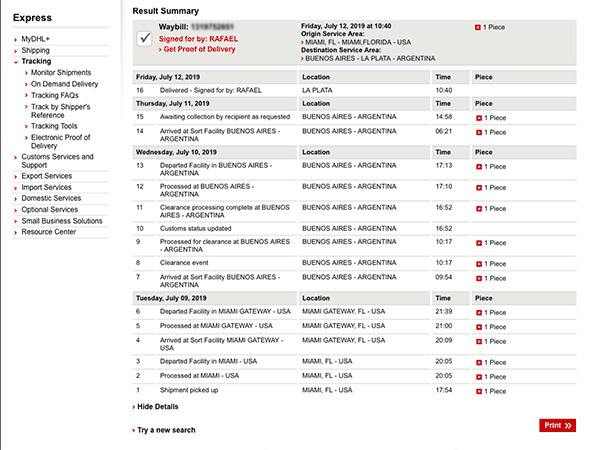
Task: Open Monitor Shipments under Tracking
Action: 61,73
